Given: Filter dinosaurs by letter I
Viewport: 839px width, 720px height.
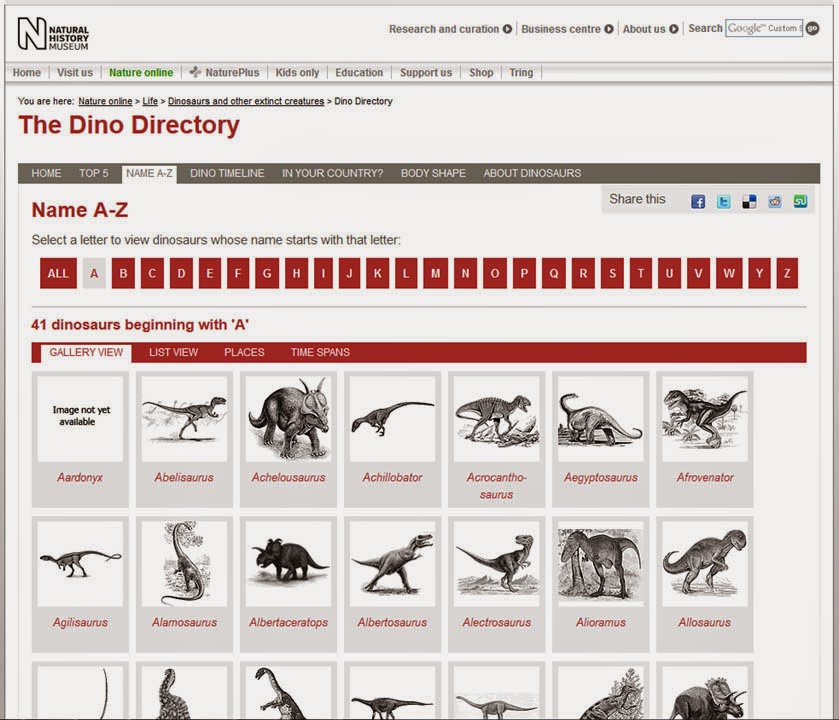Looking at the screenshot, I should [x=323, y=273].
